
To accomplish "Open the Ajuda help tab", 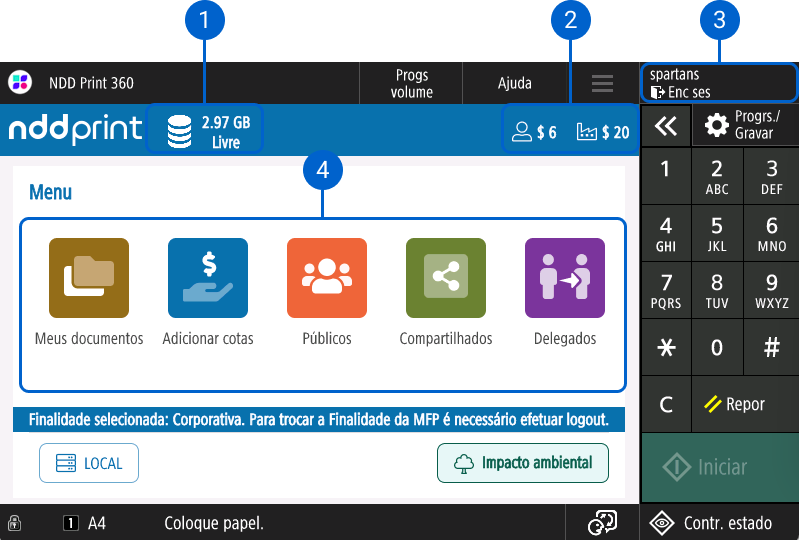I will click(x=515, y=84).
